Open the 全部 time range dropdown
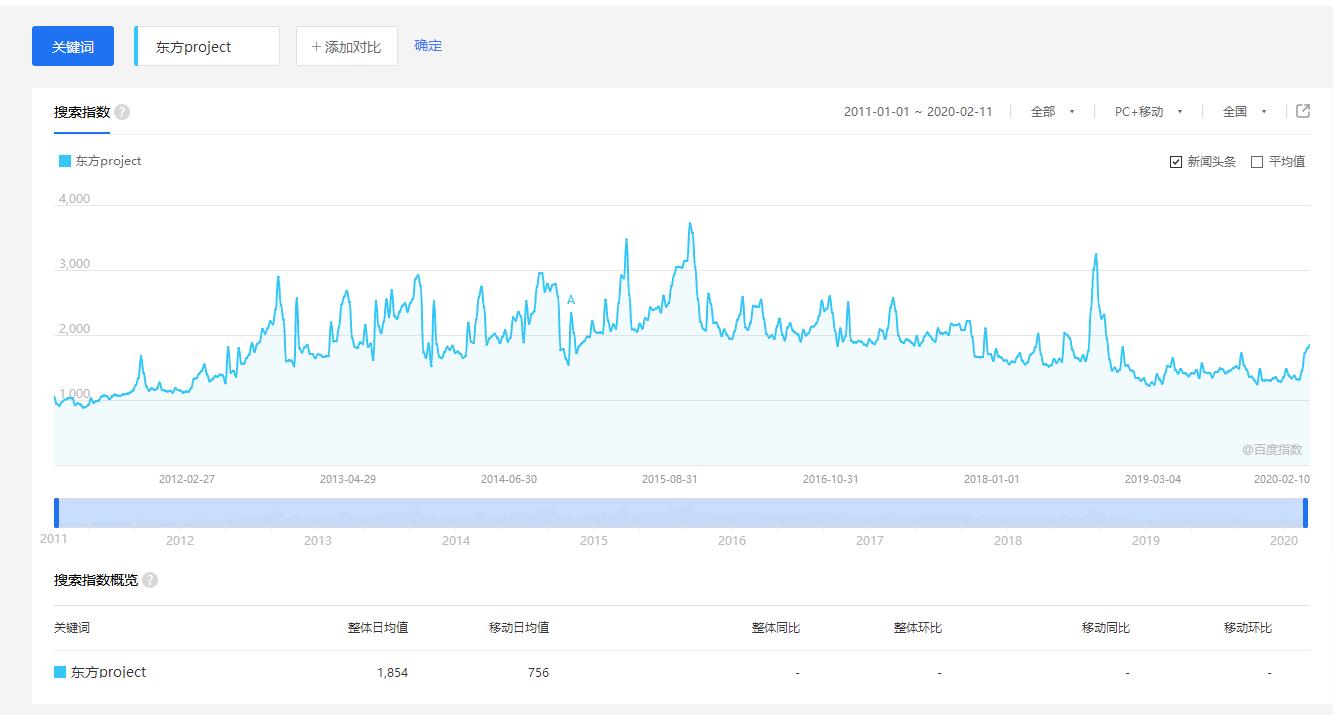Screen dimensions: 1333x715 pyautogui.click(x=1052, y=112)
